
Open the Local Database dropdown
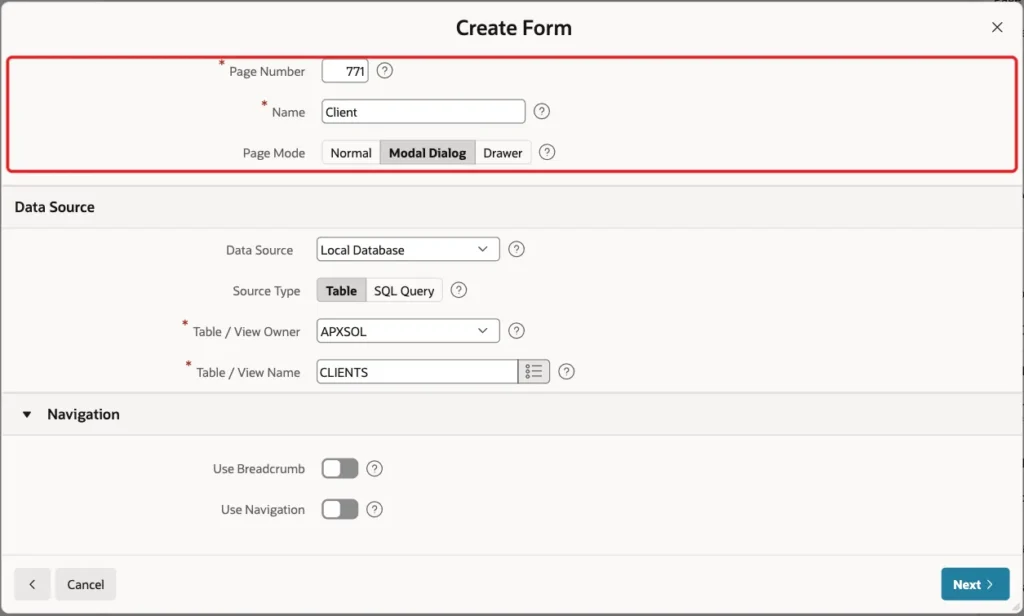(x=408, y=250)
